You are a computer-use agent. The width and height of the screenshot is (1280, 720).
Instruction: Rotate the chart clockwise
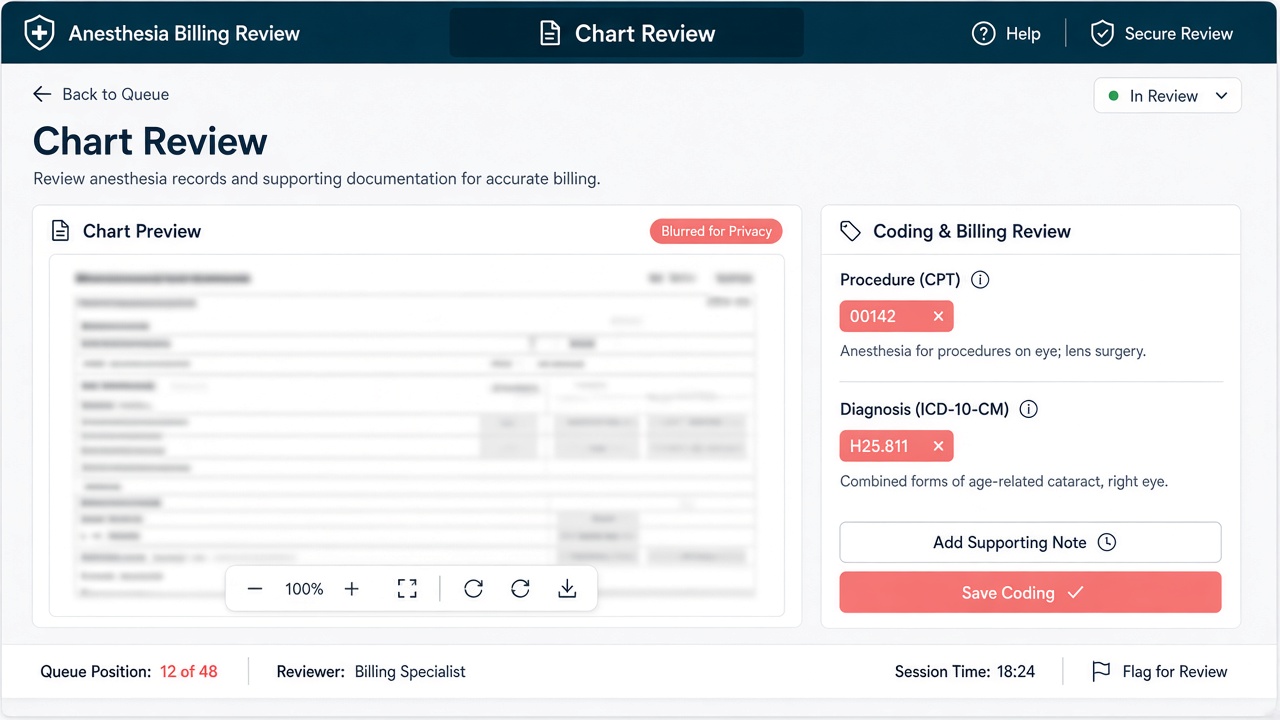520,589
